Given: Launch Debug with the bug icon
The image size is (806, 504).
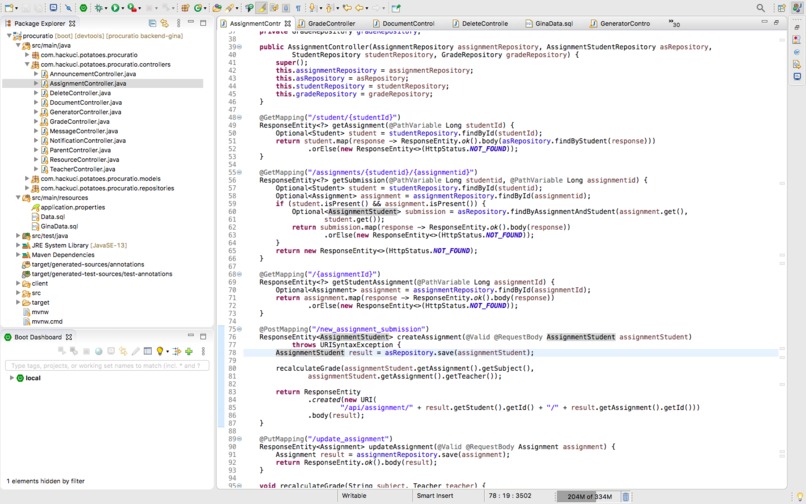Looking at the screenshot, I should (99, 8).
